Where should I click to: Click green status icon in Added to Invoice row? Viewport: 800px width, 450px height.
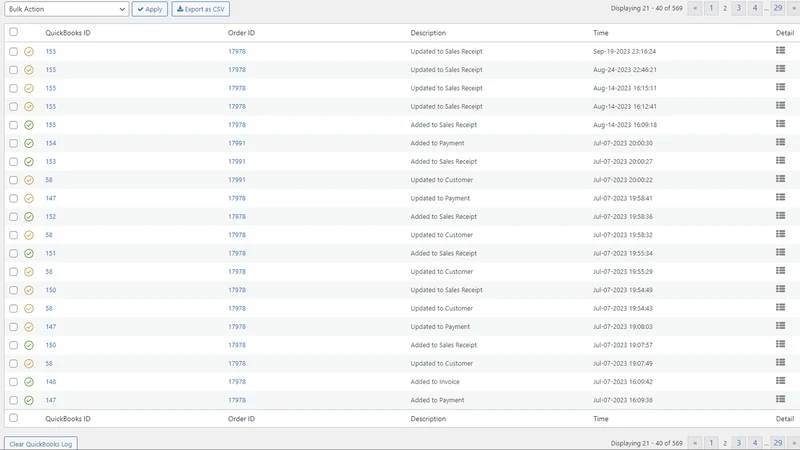pos(29,382)
